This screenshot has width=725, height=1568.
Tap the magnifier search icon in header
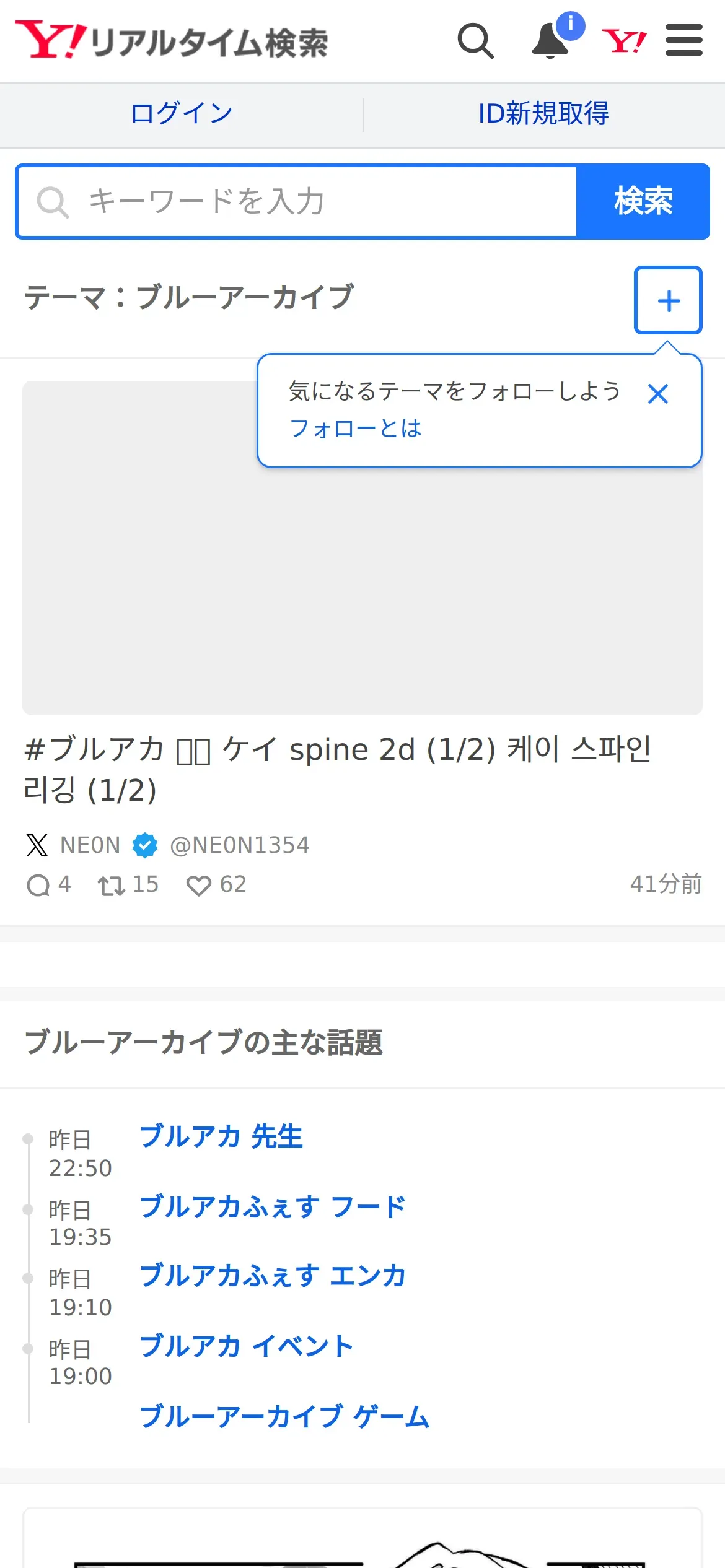tap(475, 41)
